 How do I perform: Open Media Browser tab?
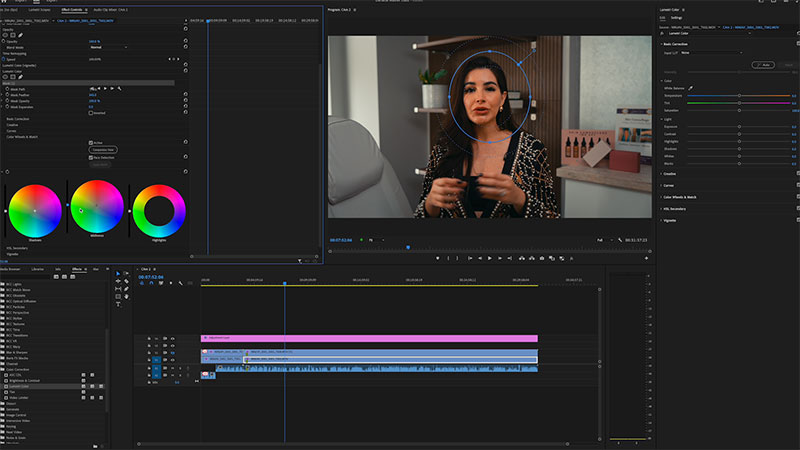[x=10, y=269]
